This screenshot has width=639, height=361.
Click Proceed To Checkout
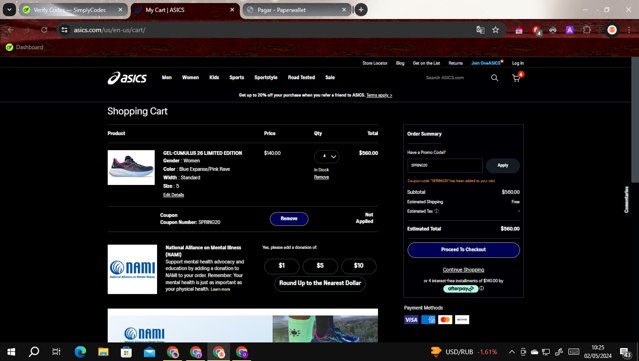tap(463, 250)
